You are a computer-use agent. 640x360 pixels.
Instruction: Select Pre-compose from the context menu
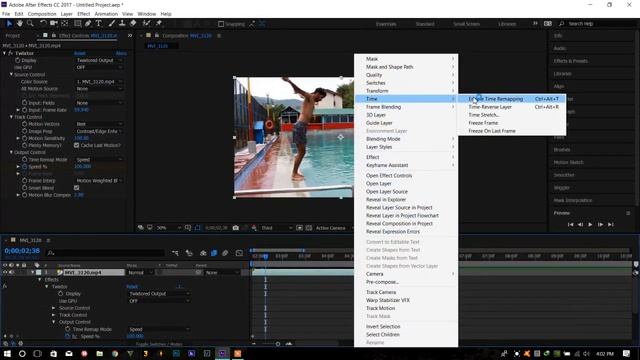pos(406,282)
